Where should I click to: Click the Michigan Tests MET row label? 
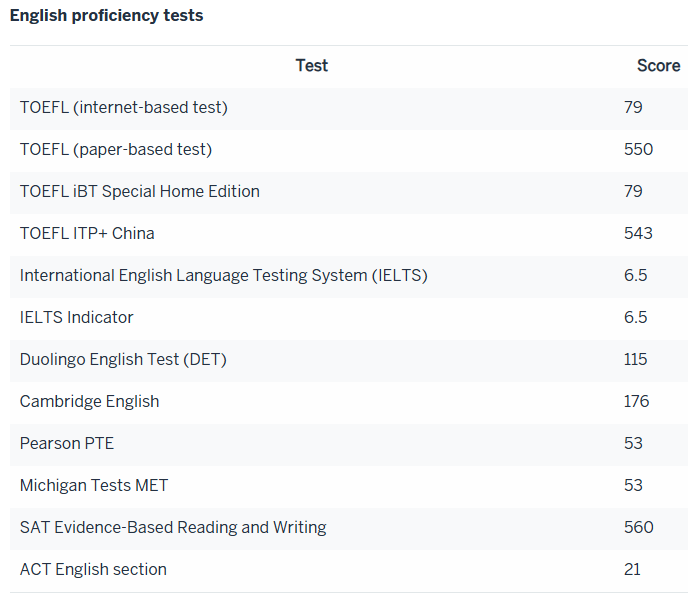[94, 485]
